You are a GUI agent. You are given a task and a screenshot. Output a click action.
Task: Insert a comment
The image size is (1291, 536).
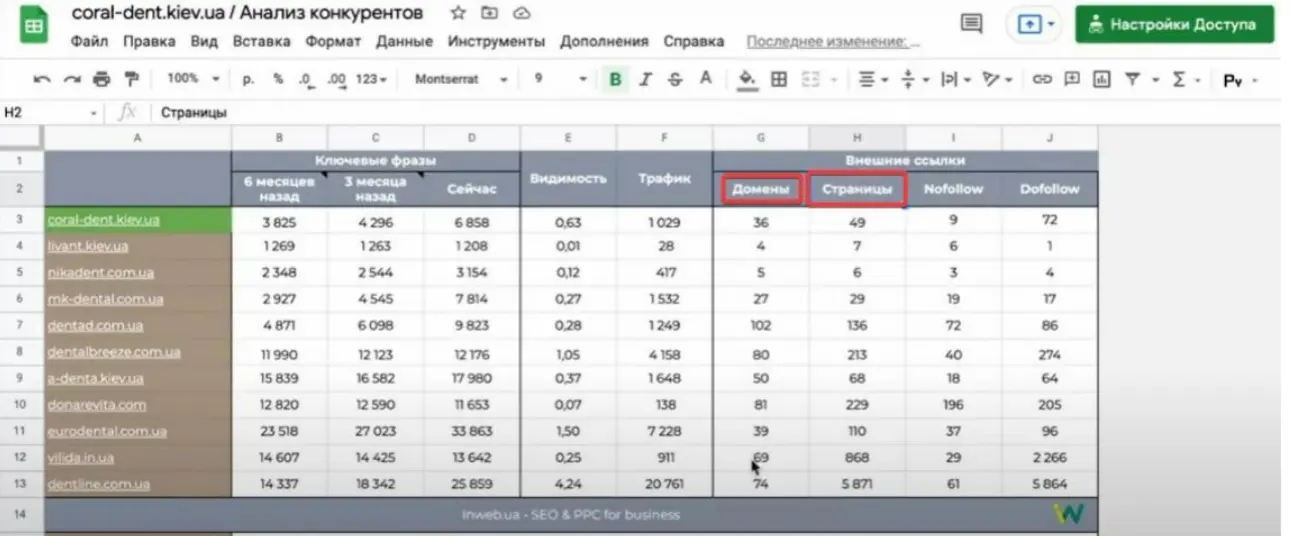click(x=1072, y=79)
